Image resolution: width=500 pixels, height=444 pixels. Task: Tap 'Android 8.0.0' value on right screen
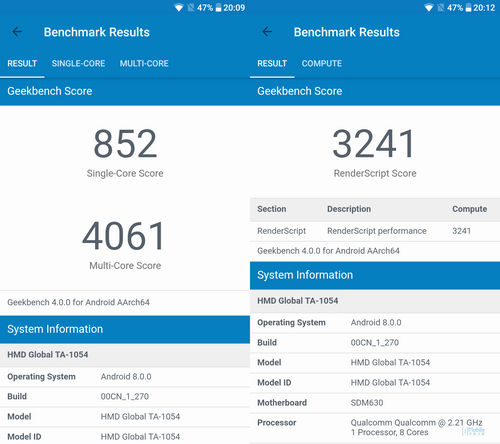376,323
